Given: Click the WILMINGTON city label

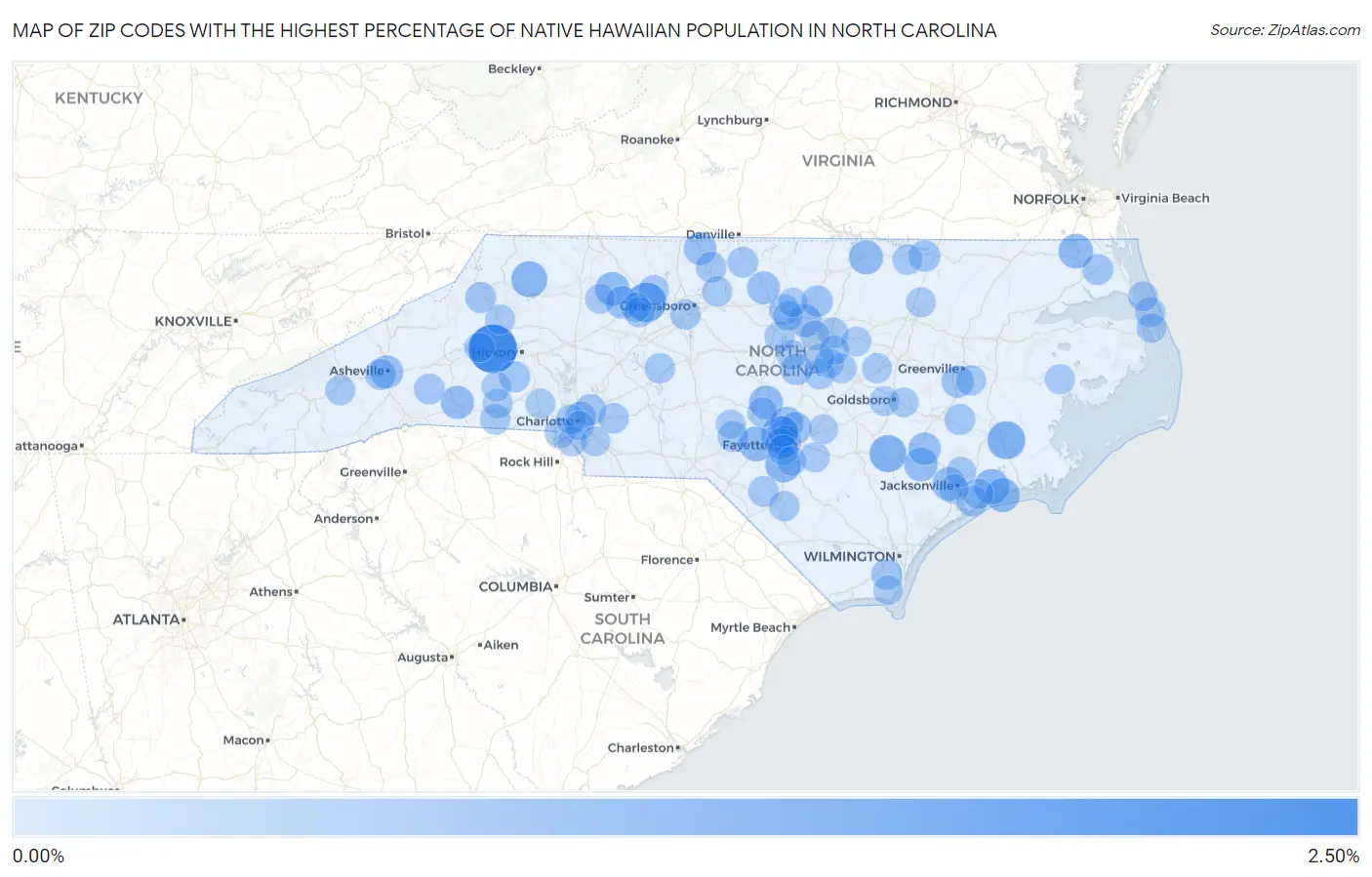Looking at the screenshot, I should point(849,556).
